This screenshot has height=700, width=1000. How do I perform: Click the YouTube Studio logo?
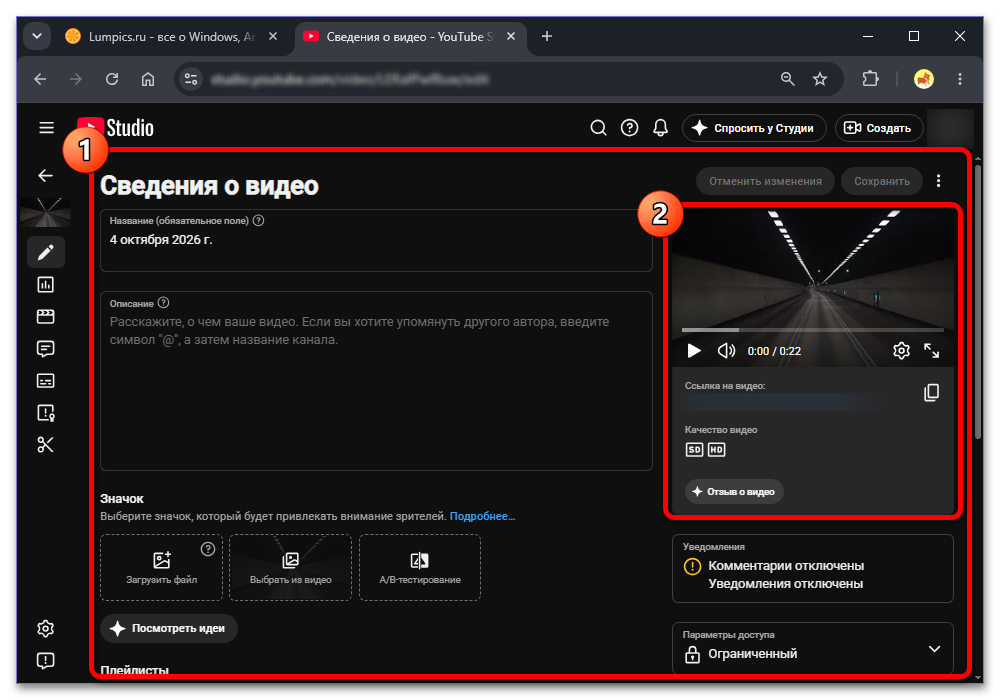[x=115, y=128]
